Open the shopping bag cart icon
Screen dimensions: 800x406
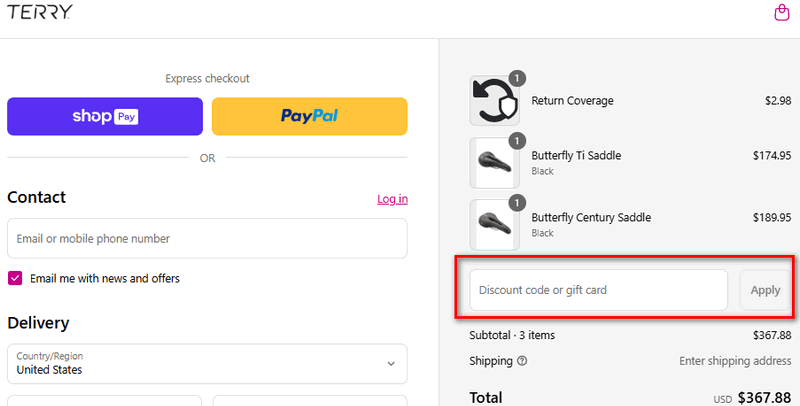[x=781, y=13]
